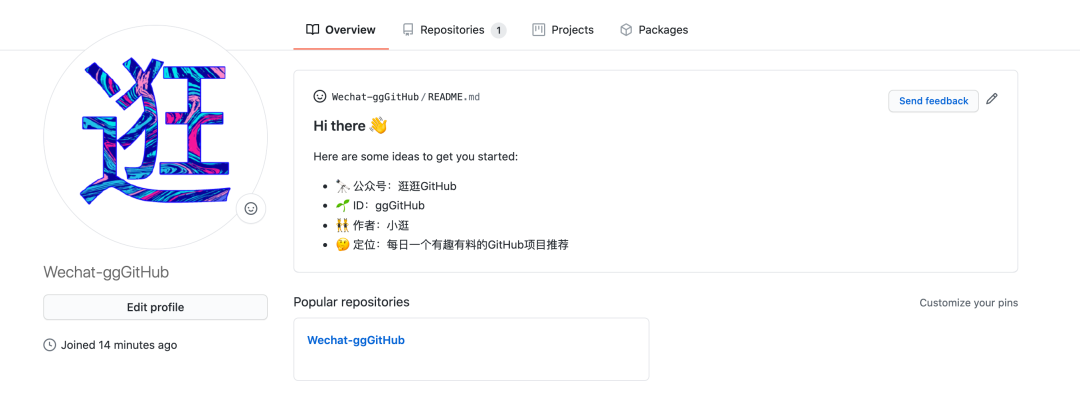
Task: Click the pencil icon to edit README
Action: [991, 99]
